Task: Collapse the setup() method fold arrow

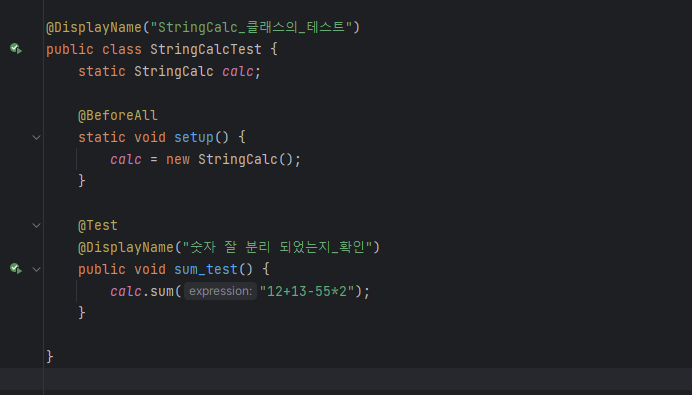Action: 37,137
